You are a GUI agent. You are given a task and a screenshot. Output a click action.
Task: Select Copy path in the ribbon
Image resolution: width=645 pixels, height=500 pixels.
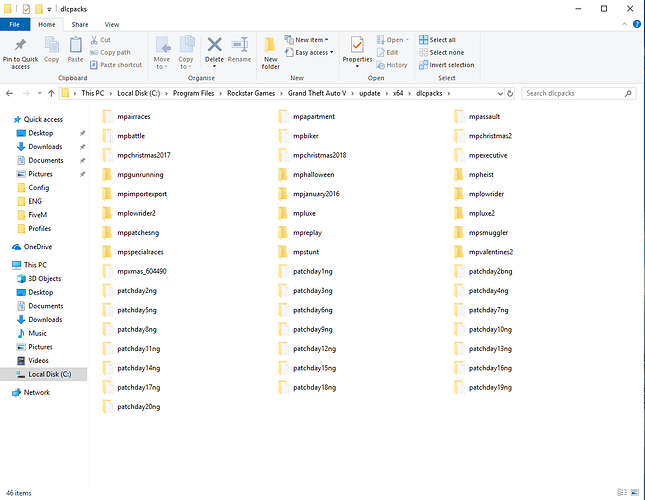pyautogui.click(x=110, y=53)
